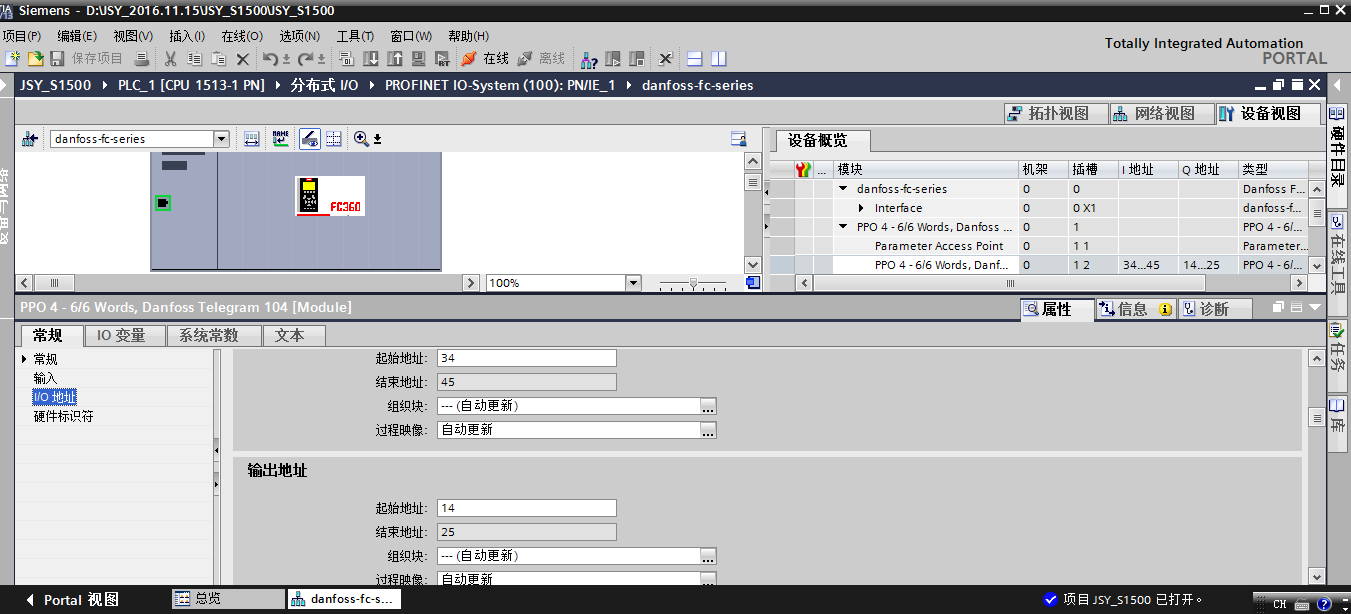The height and width of the screenshot is (614, 1351).
Task: Click Portal view link
Action: pos(72,600)
